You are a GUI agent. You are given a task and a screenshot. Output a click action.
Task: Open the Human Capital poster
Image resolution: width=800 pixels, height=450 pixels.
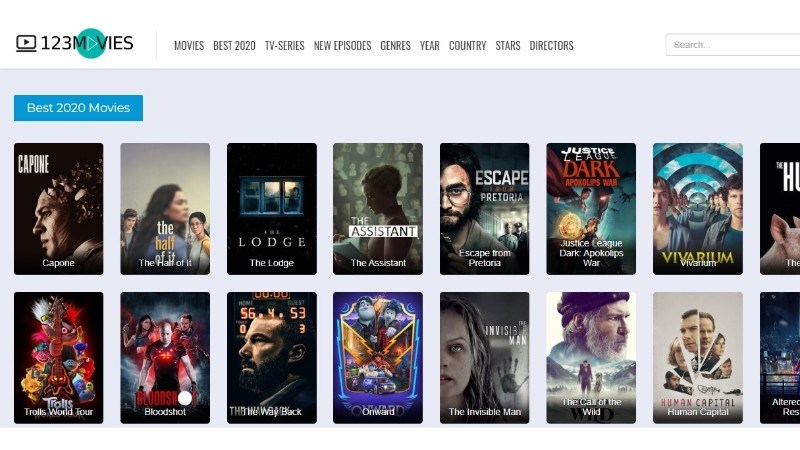click(698, 358)
